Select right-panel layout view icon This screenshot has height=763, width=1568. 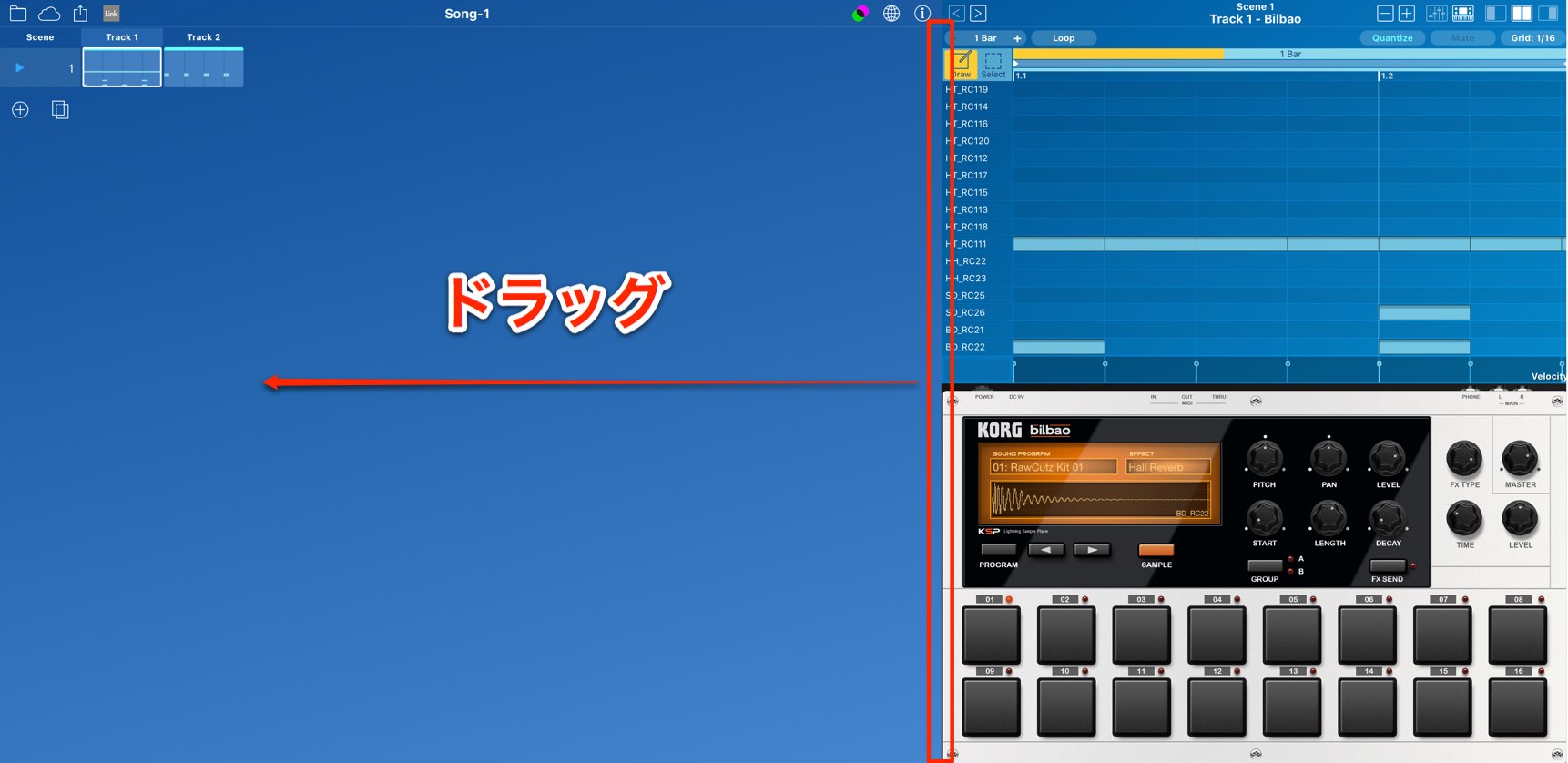(x=1548, y=14)
